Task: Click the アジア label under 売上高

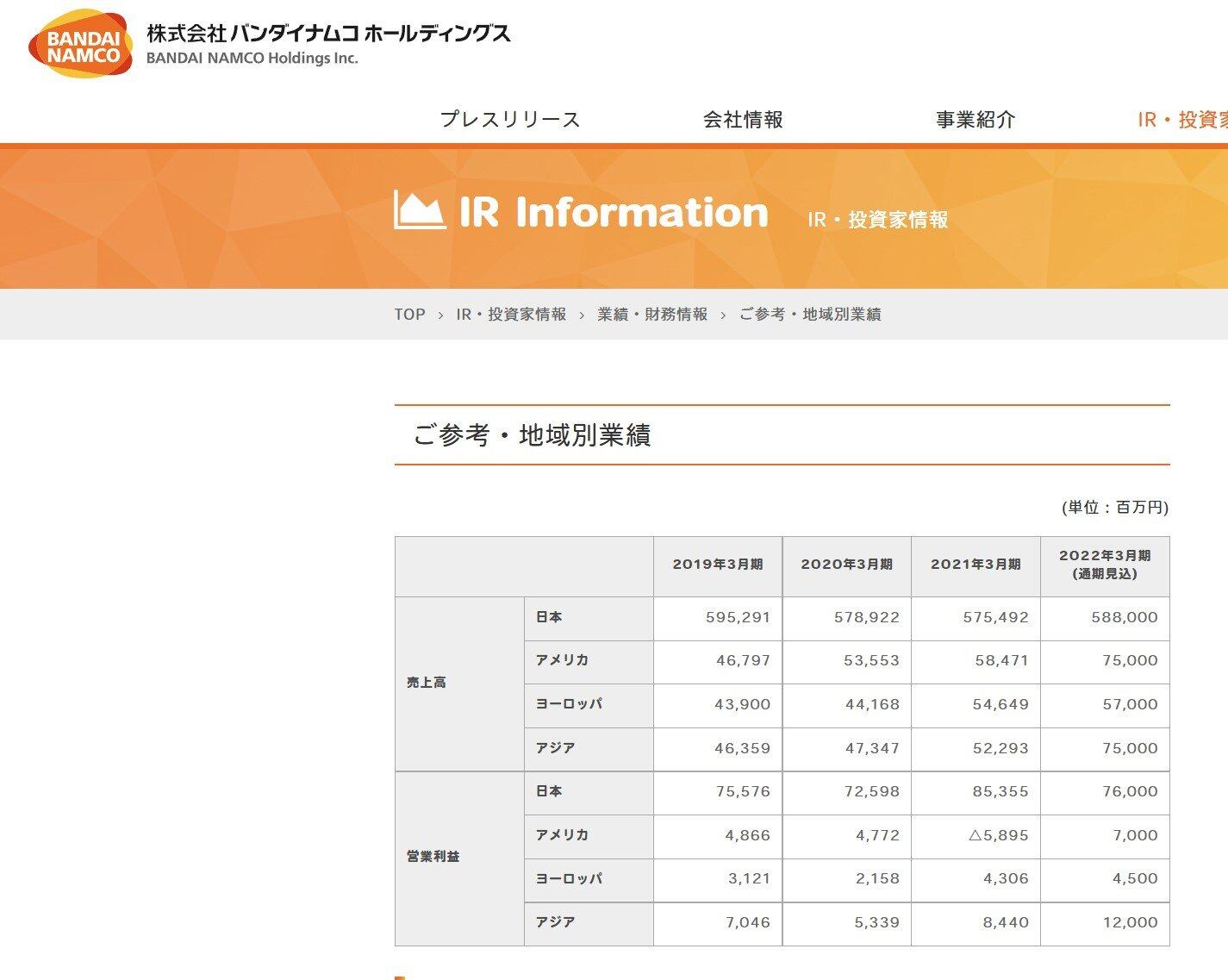Action: pyautogui.click(x=555, y=748)
